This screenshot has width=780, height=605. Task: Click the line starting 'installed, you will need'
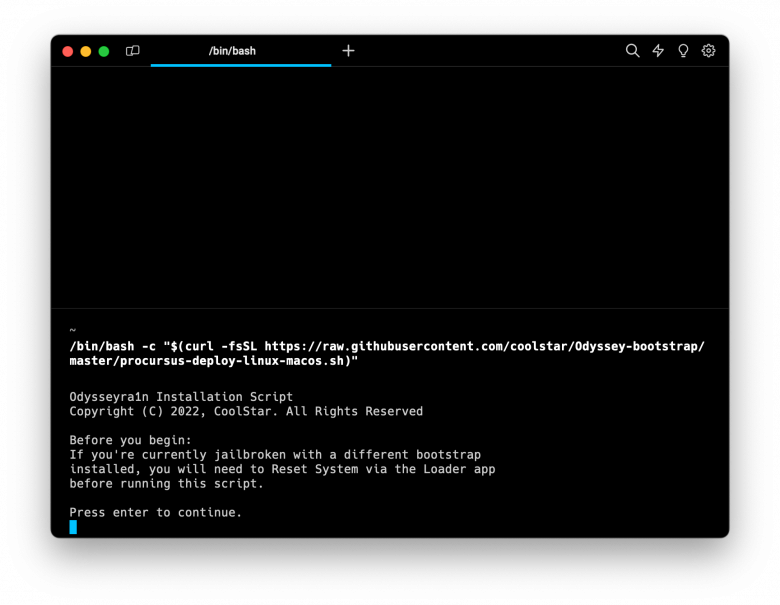coord(282,469)
